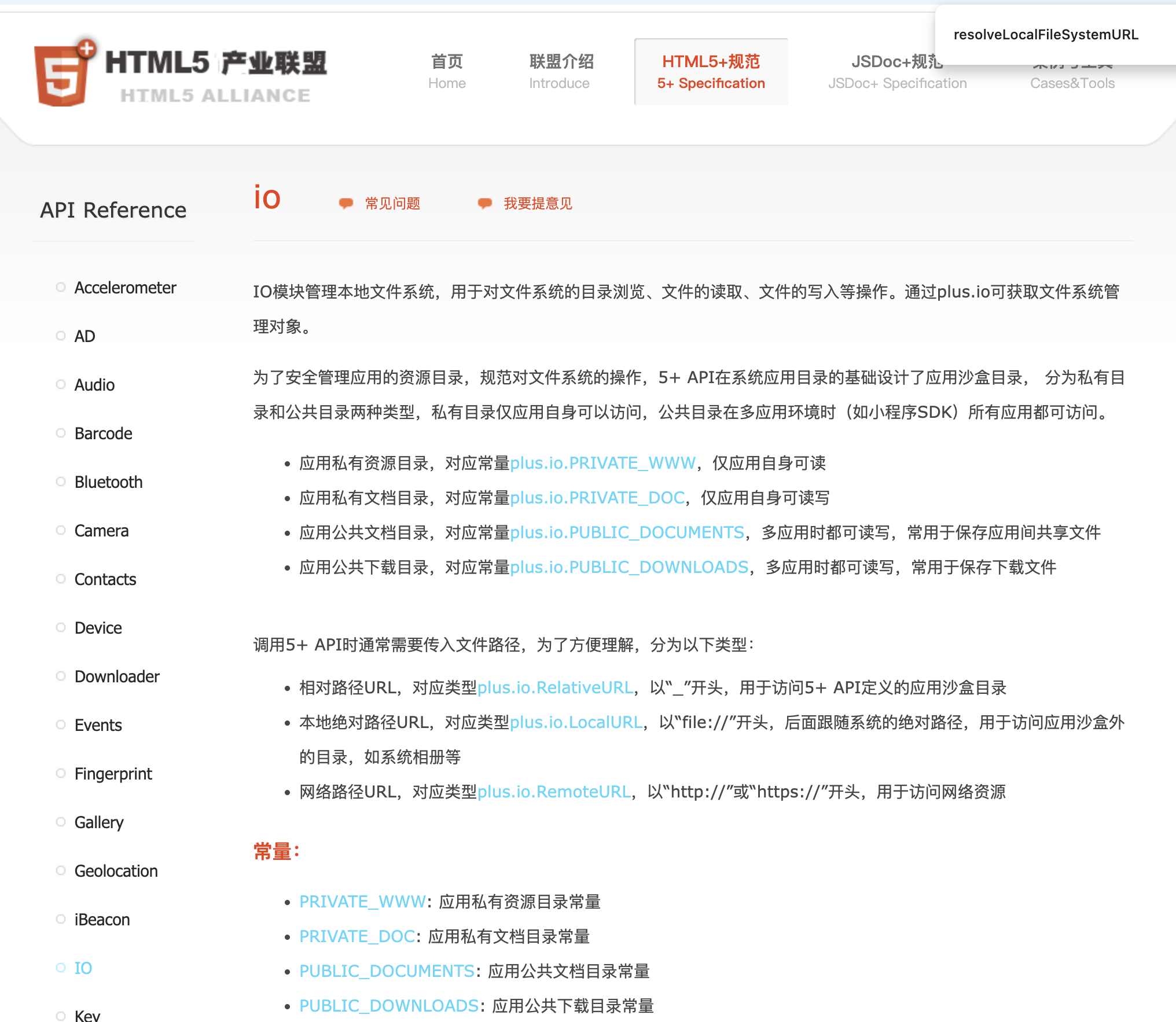
Task: Open Geolocation in the sidebar list
Action: 116,870
